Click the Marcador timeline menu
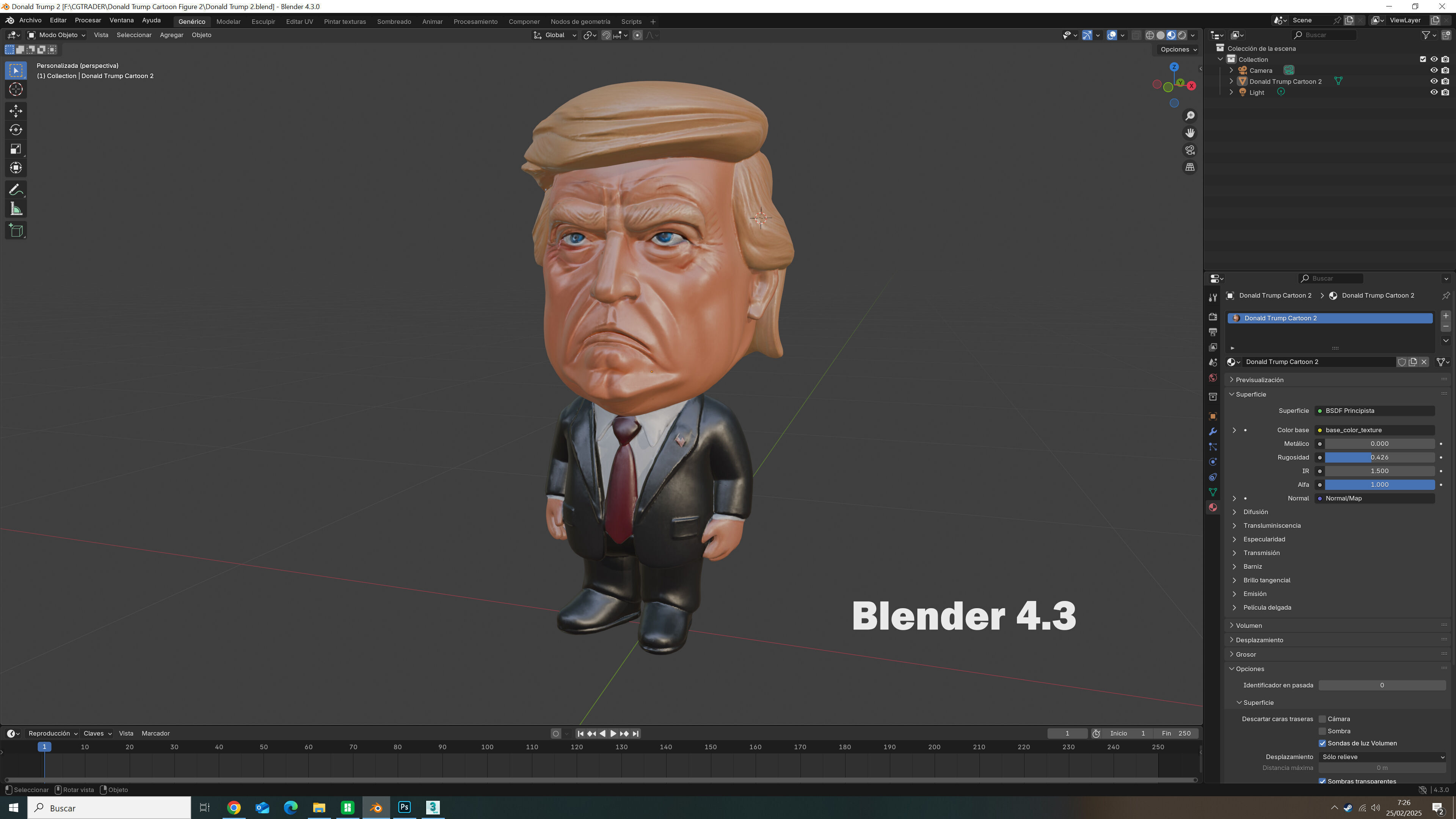The width and height of the screenshot is (1456, 819). click(155, 734)
